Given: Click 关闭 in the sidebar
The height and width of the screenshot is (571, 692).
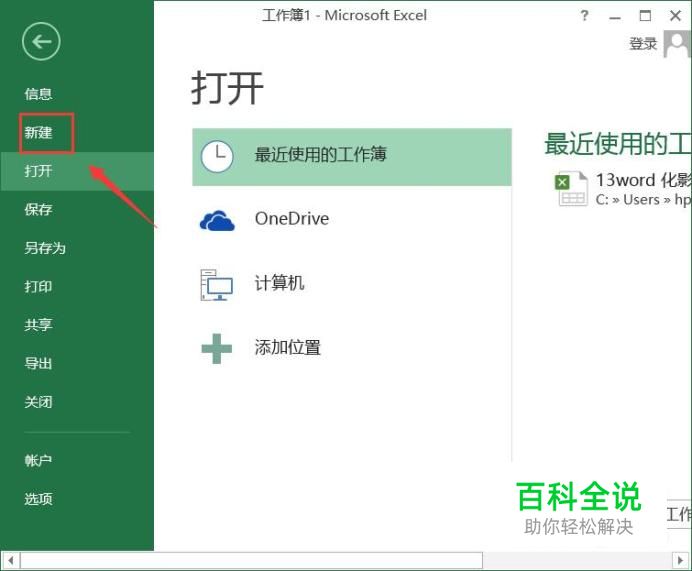Looking at the screenshot, I should coord(38,402).
